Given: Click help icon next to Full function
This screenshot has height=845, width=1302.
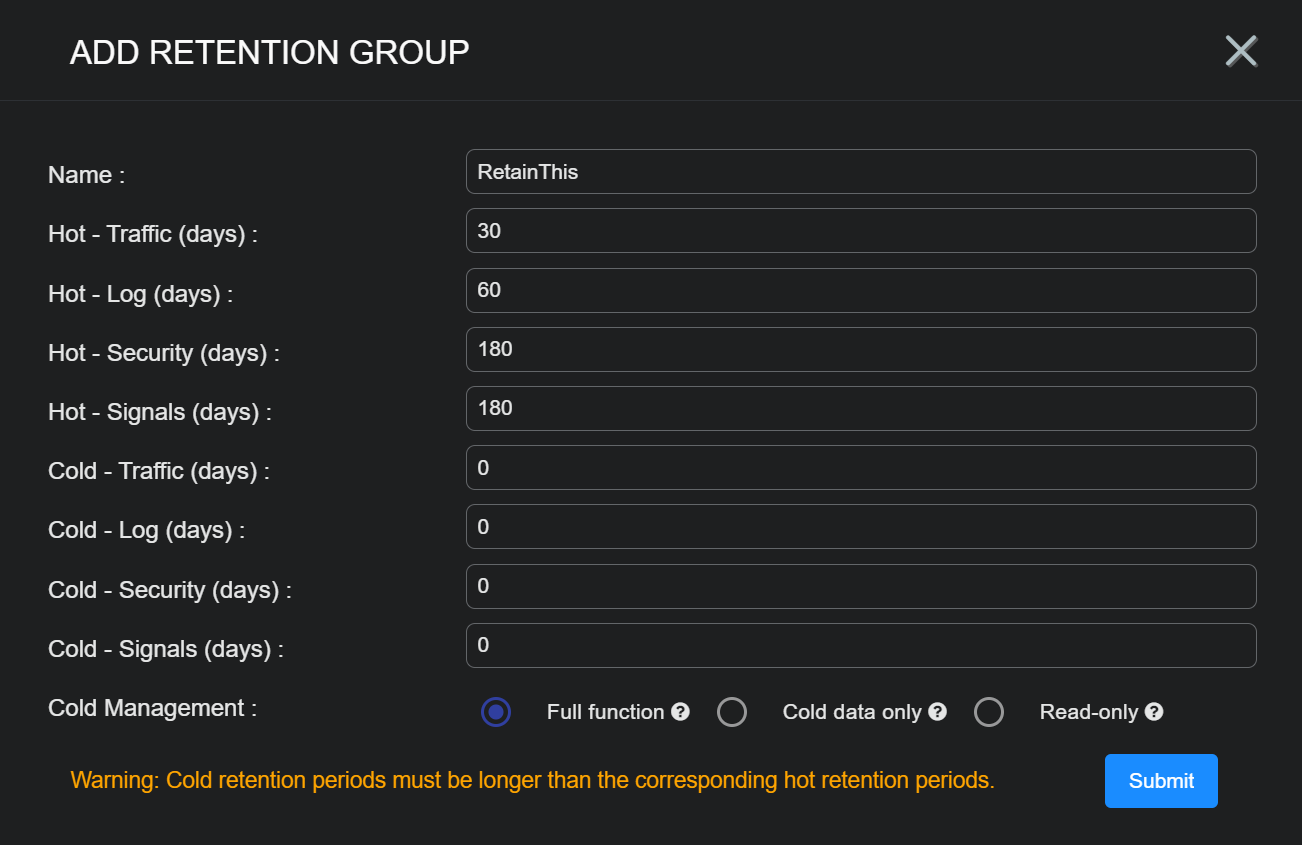Looking at the screenshot, I should tap(680, 712).
